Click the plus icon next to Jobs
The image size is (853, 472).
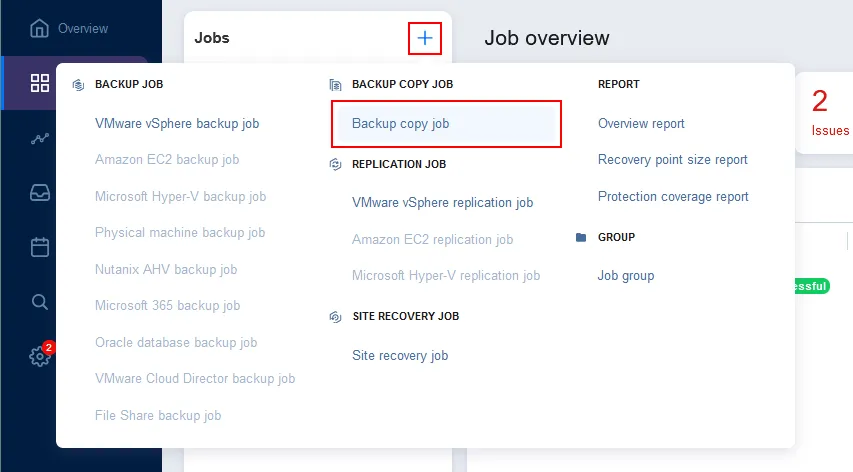425,38
